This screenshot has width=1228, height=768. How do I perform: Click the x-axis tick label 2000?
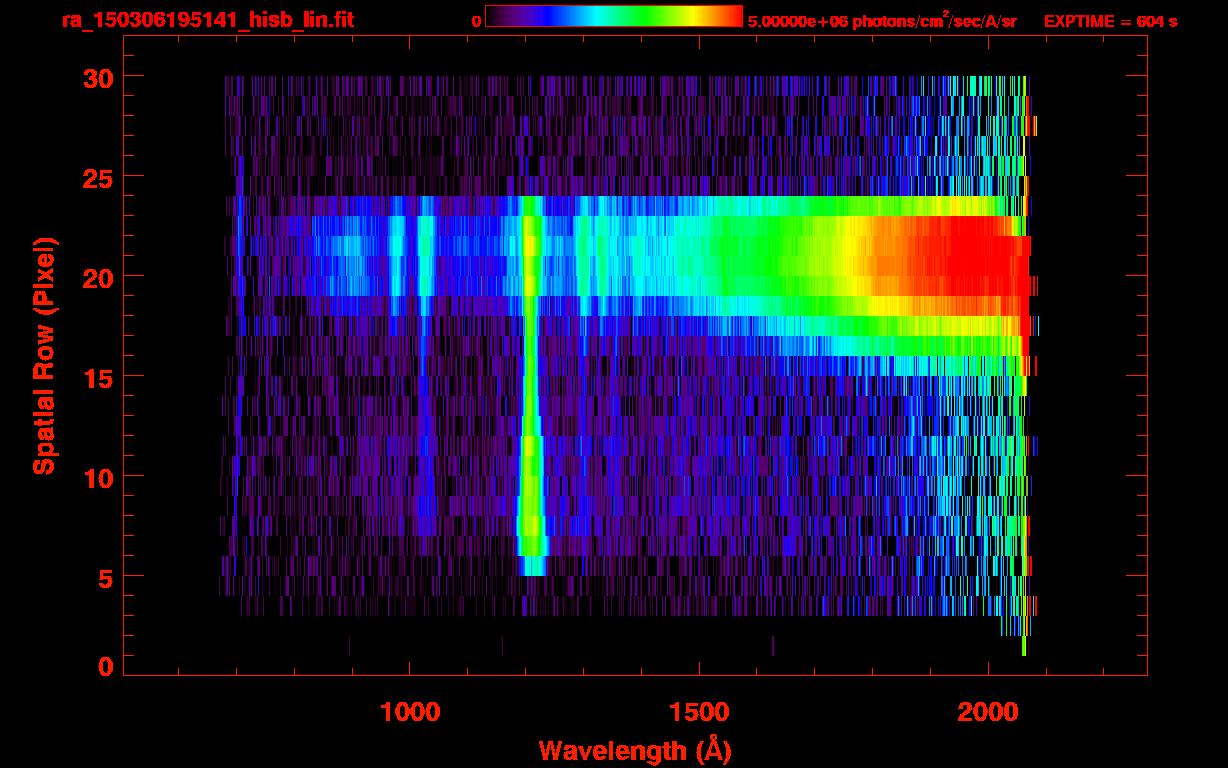(988, 712)
